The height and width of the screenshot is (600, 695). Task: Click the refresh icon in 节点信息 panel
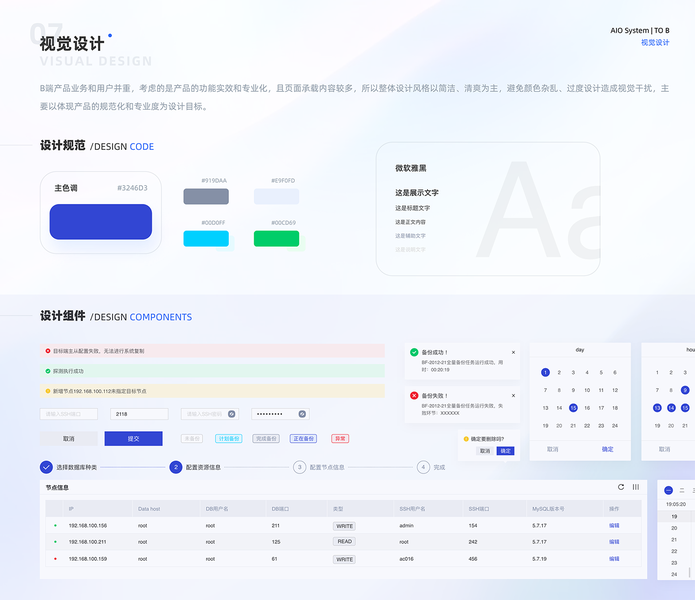(x=621, y=487)
